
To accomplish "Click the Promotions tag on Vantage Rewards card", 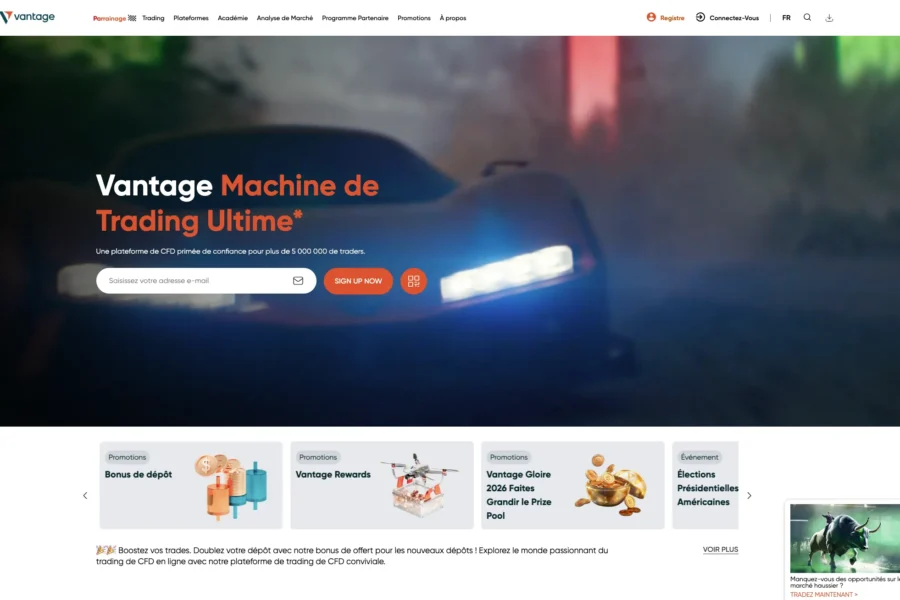I will click(x=318, y=457).
